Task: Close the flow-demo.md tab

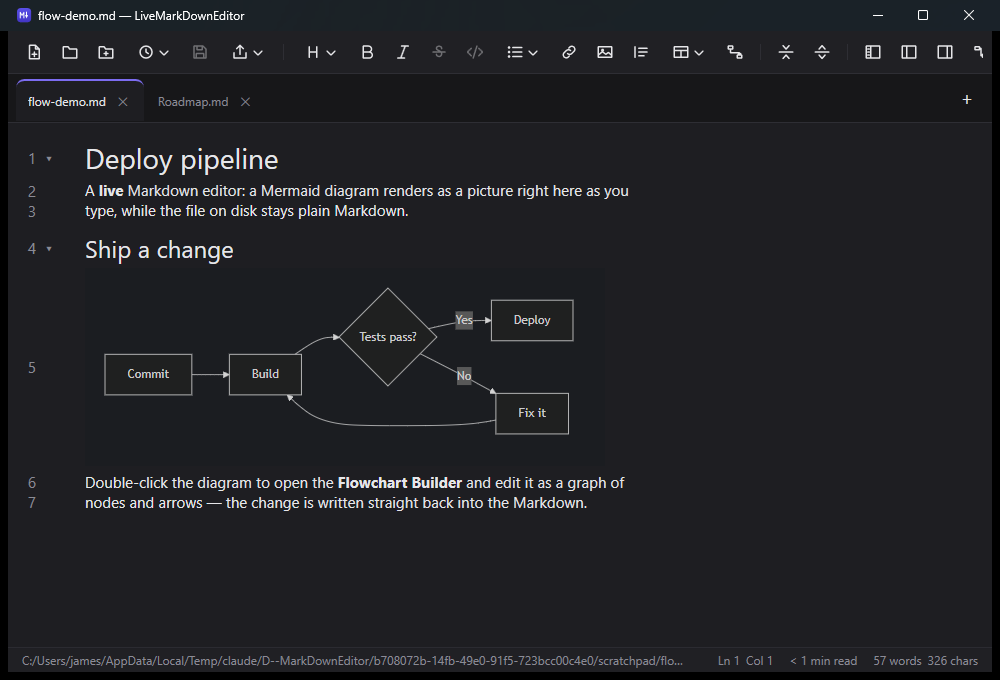Action: [123, 102]
